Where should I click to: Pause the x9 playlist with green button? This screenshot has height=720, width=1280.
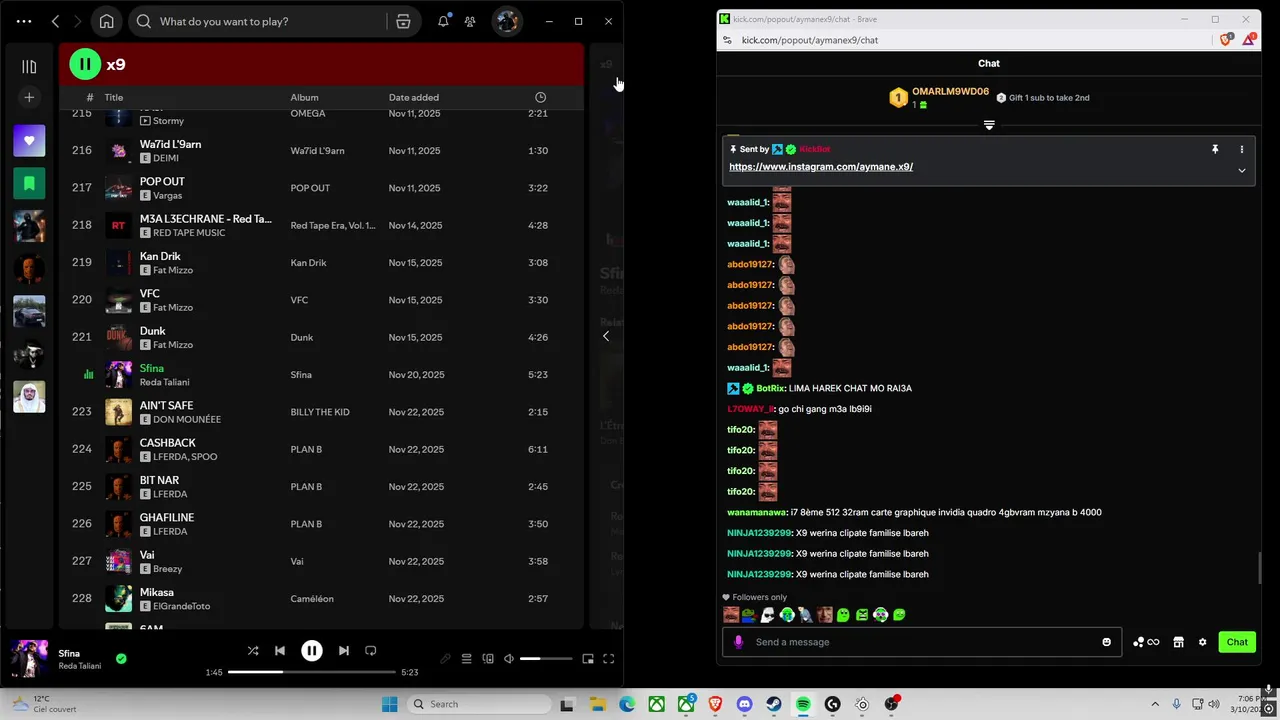[x=85, y=64]
